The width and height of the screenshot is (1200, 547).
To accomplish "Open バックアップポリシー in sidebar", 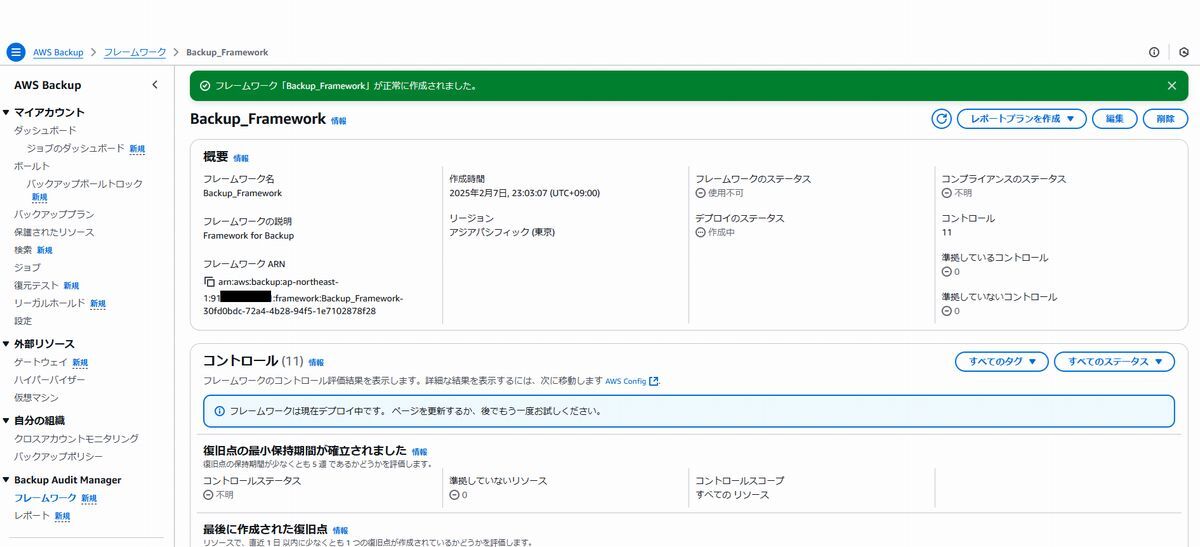I will click(58, 456).
